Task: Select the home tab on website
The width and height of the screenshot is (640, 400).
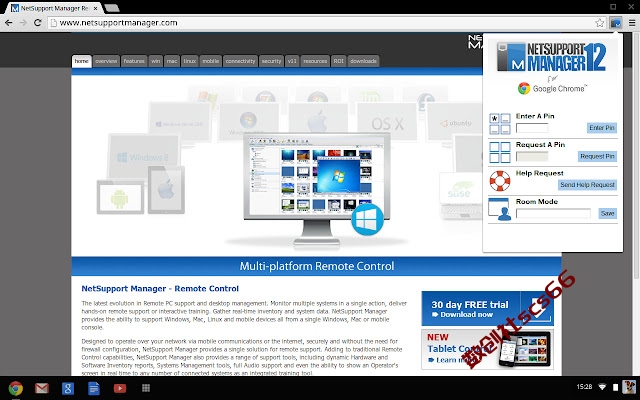Action: [81, 61]
